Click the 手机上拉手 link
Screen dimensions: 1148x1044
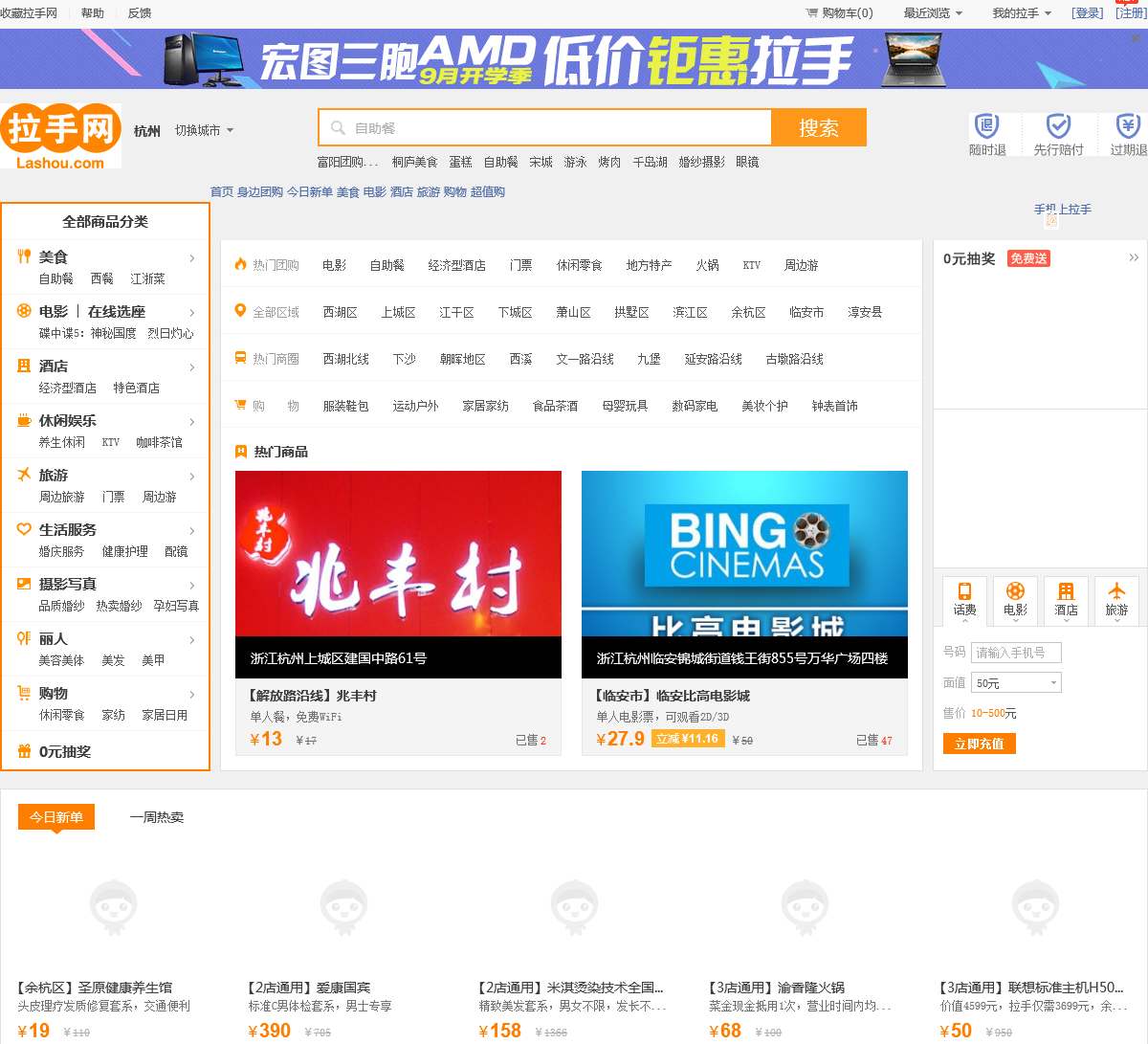1063,209
